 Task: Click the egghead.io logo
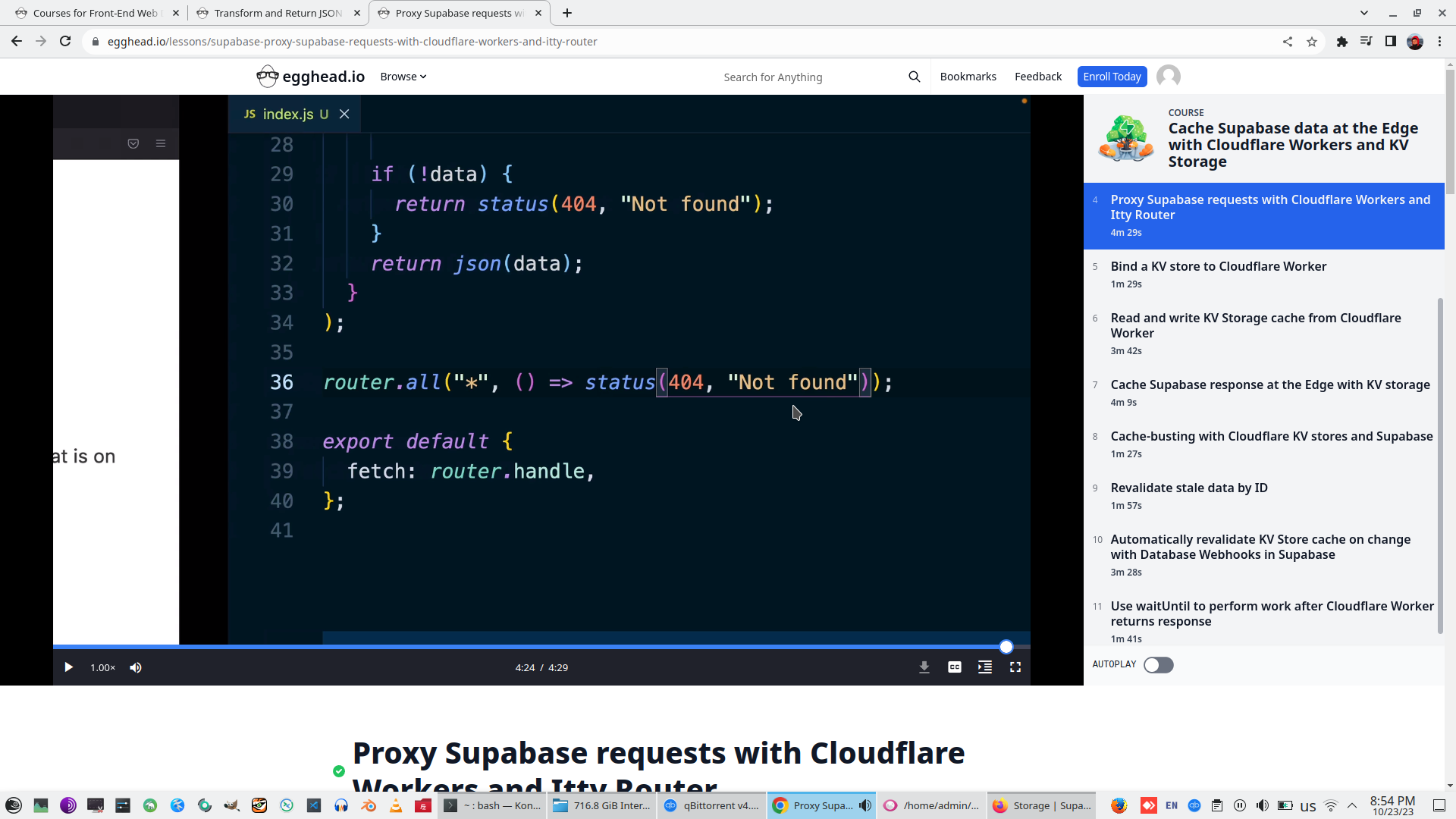pyautogui.click(x=311, y=77)
